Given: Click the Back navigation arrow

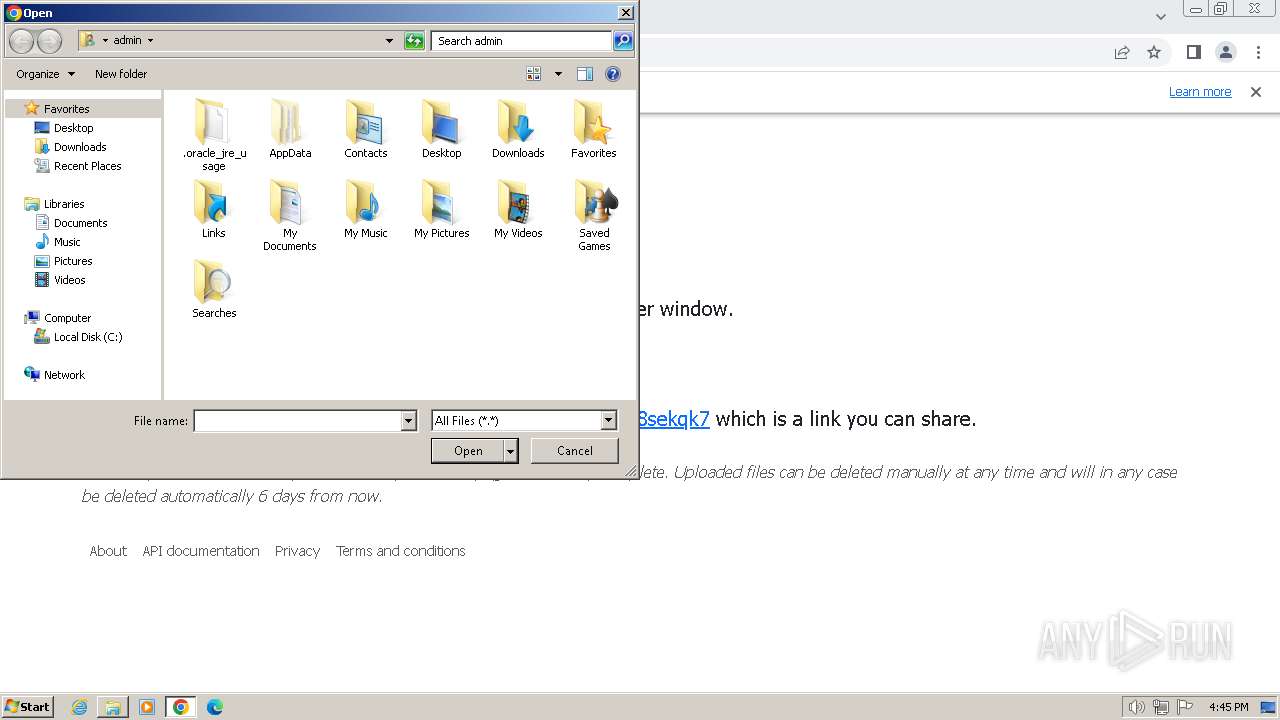Looking at the screenshot, I should [x=21, y=41].
